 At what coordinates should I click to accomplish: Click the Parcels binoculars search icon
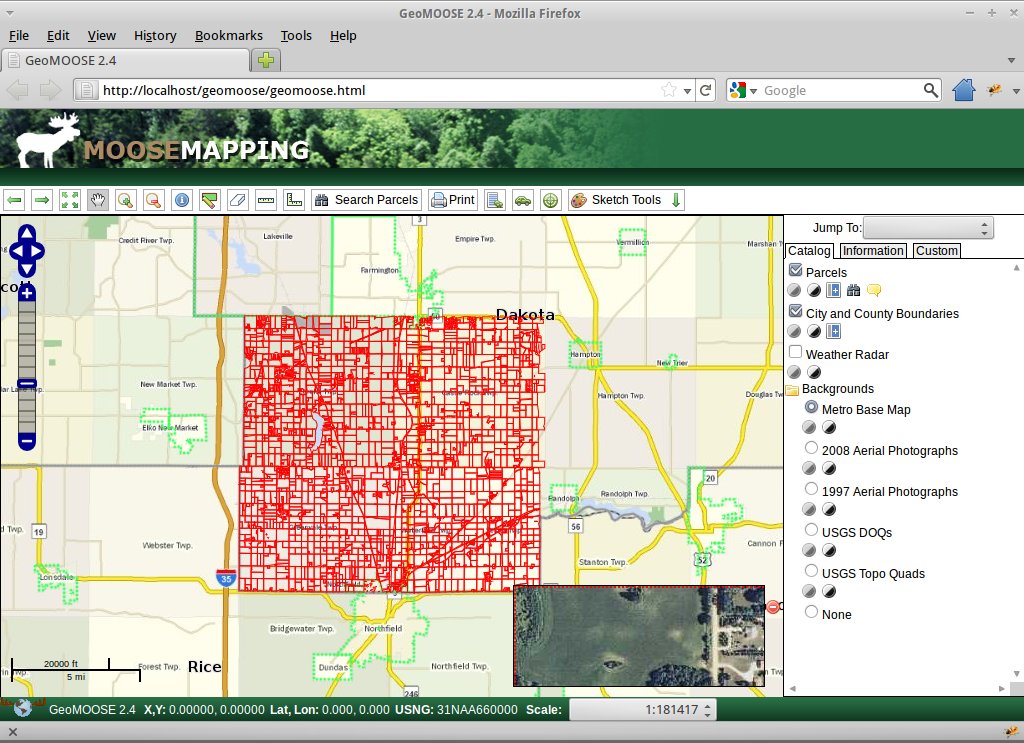[x=853, y=290]
